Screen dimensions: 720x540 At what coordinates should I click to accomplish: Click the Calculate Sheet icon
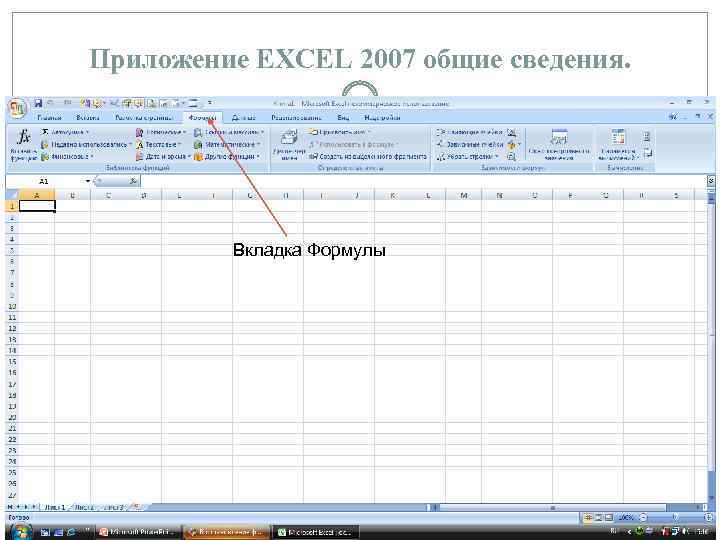[x=647, y=153]
